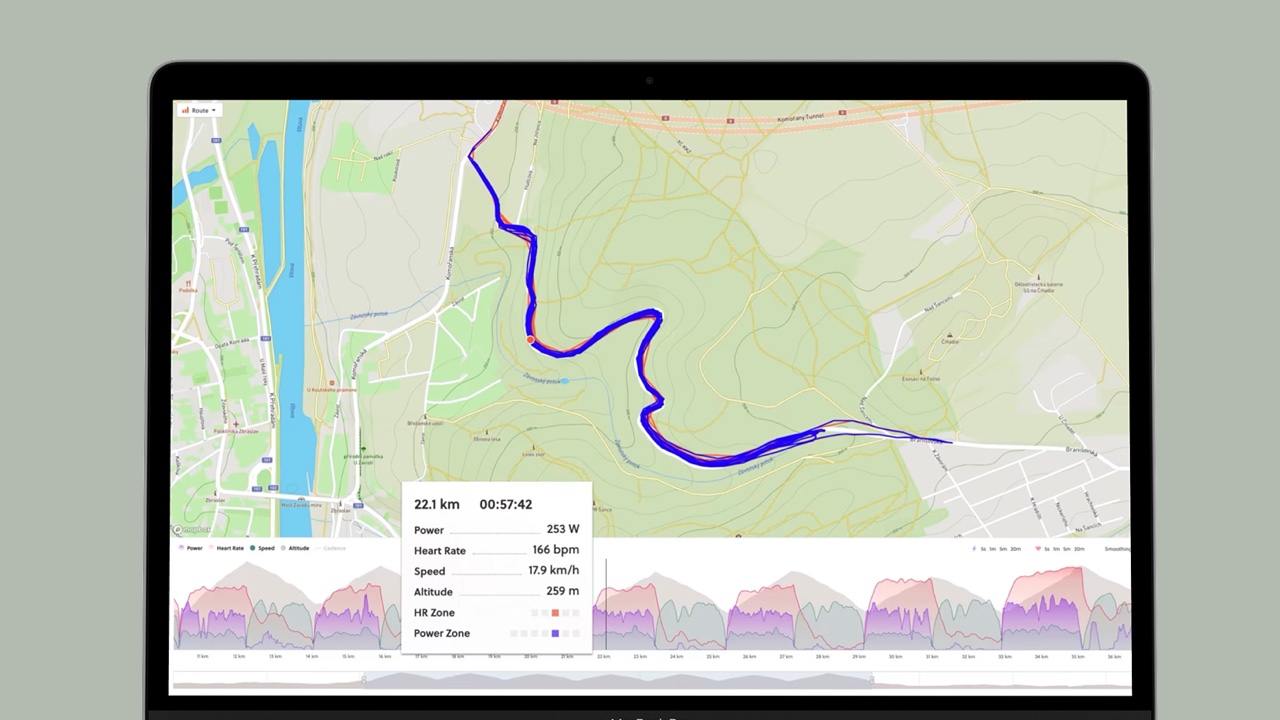Toggle the Speed series in the legend
Screen dimensions: 1280x720
tap(262, 548)
